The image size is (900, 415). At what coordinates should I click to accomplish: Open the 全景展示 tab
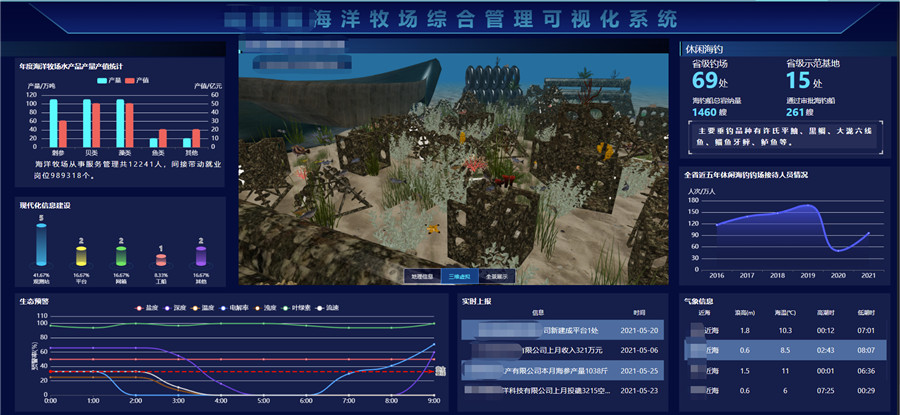(495, 275)
